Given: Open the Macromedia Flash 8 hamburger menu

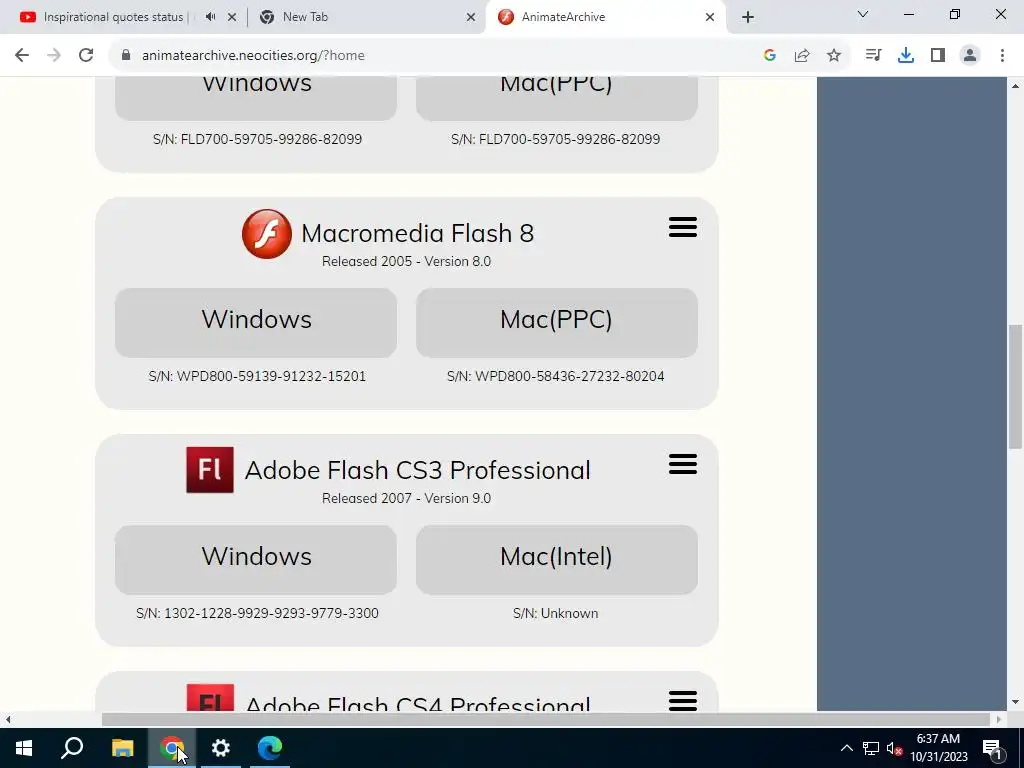Looking at the screenshot, I should point(682,227).
